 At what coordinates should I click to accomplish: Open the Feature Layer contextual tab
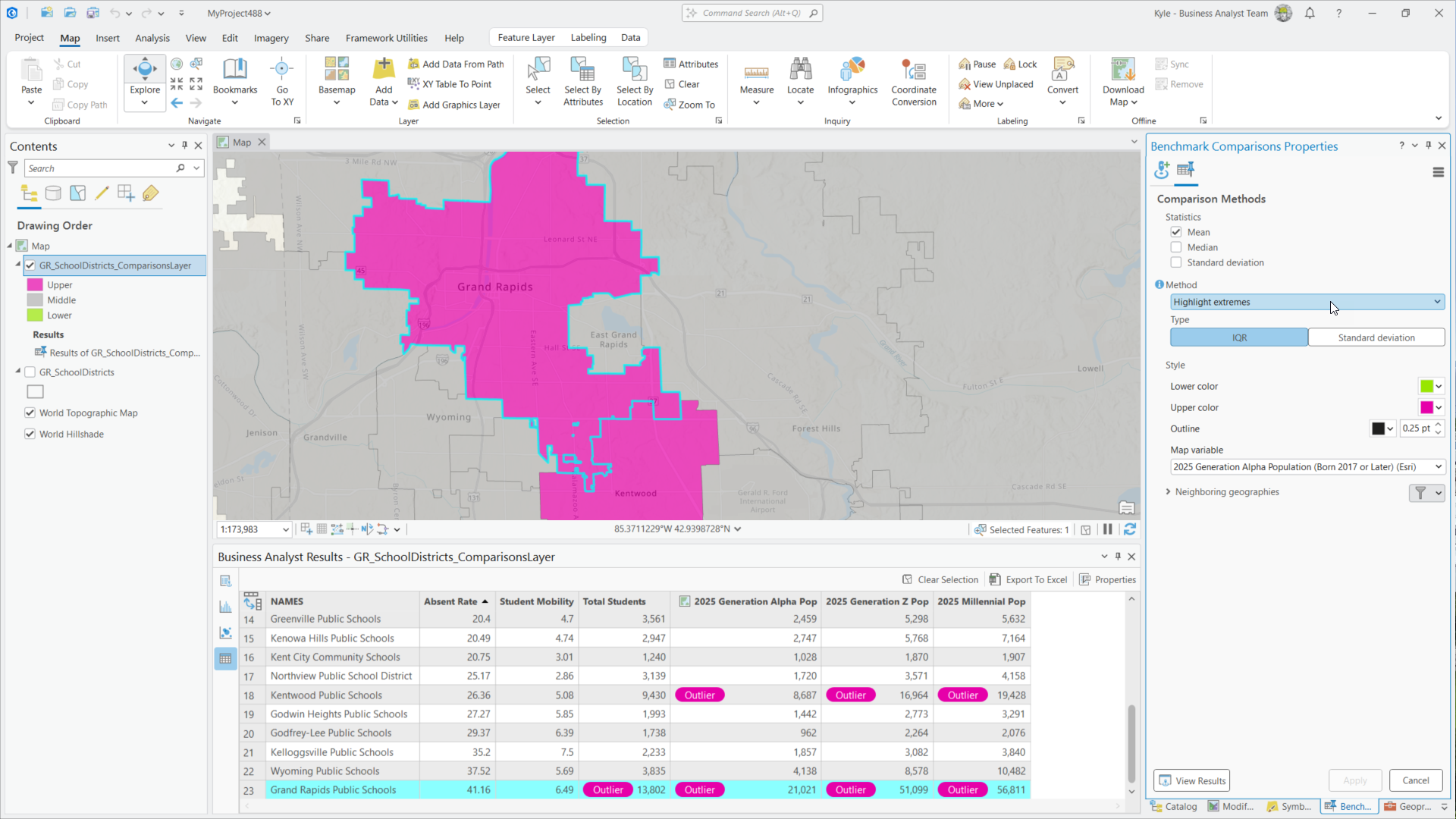click(526, 38)
